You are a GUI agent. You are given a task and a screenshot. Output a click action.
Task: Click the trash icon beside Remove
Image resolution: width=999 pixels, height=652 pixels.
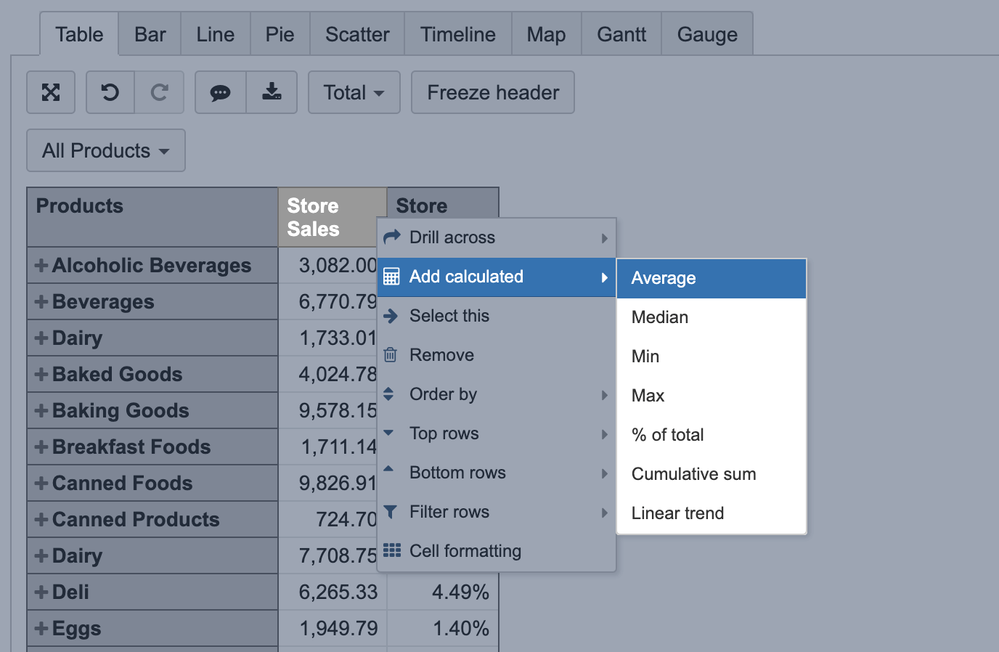click(x=391, y=355)
